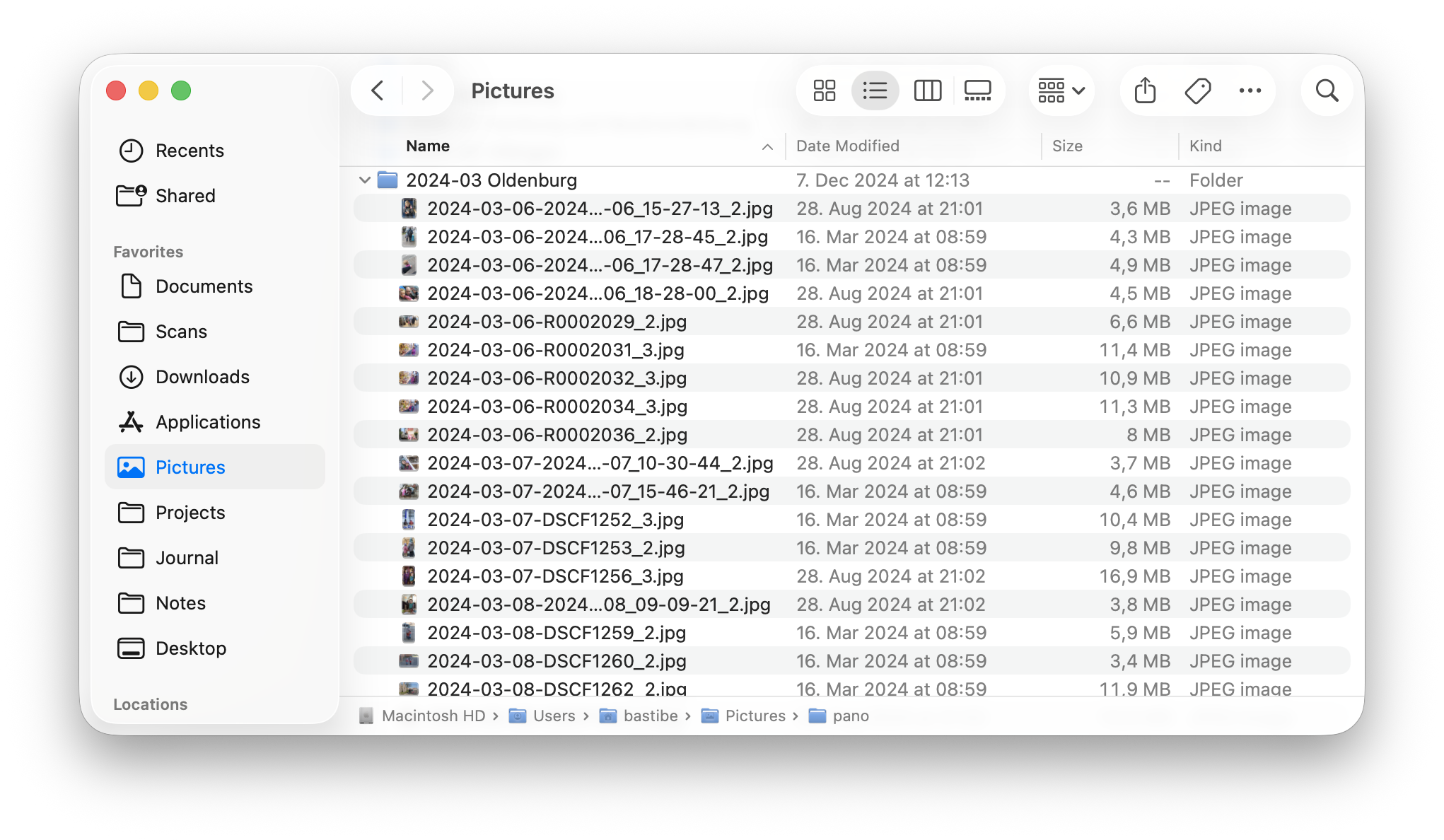Click bastibe in the path bar
1444x840 pixels.
(650, 716)
